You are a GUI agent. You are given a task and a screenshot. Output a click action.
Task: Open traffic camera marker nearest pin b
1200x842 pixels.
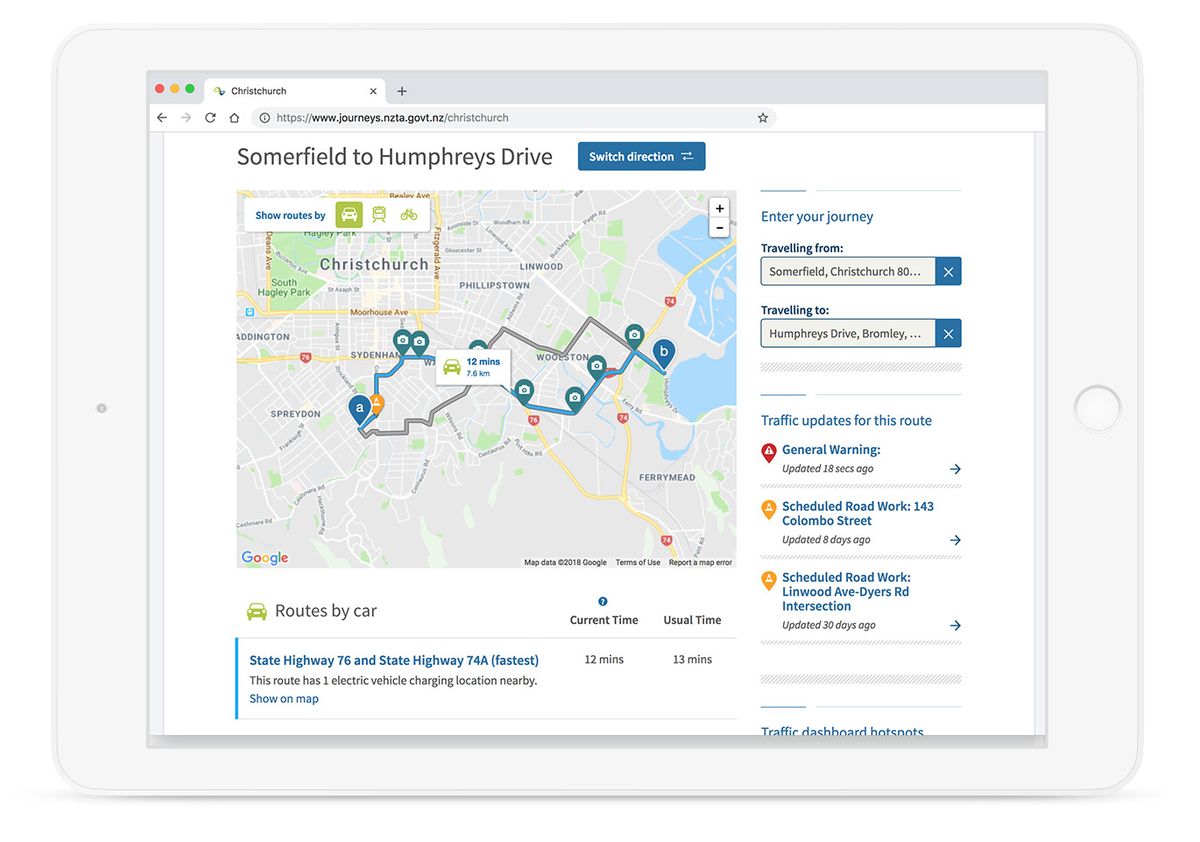tap(634, 336)
